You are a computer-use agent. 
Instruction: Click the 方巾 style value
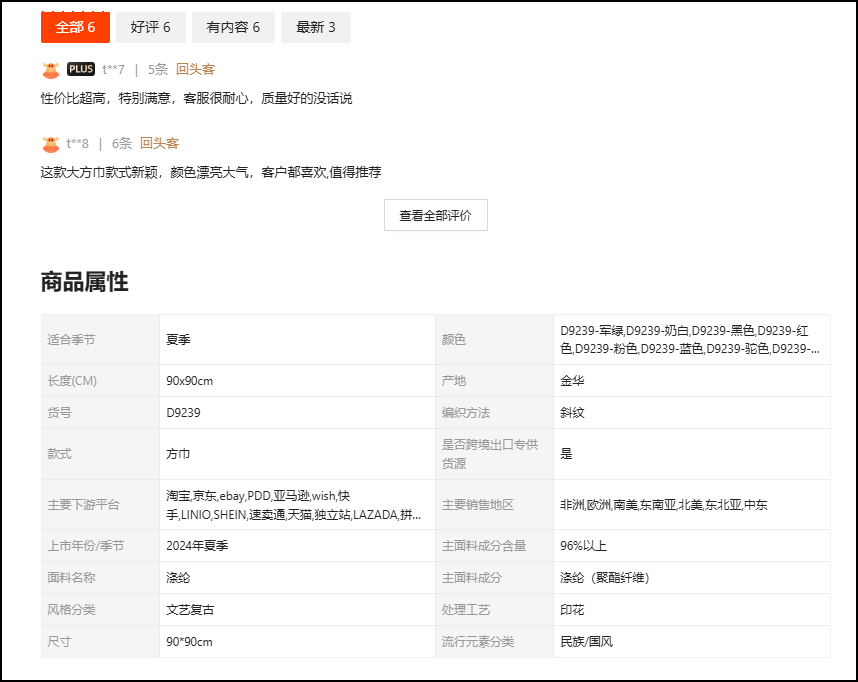pos(178,454)
